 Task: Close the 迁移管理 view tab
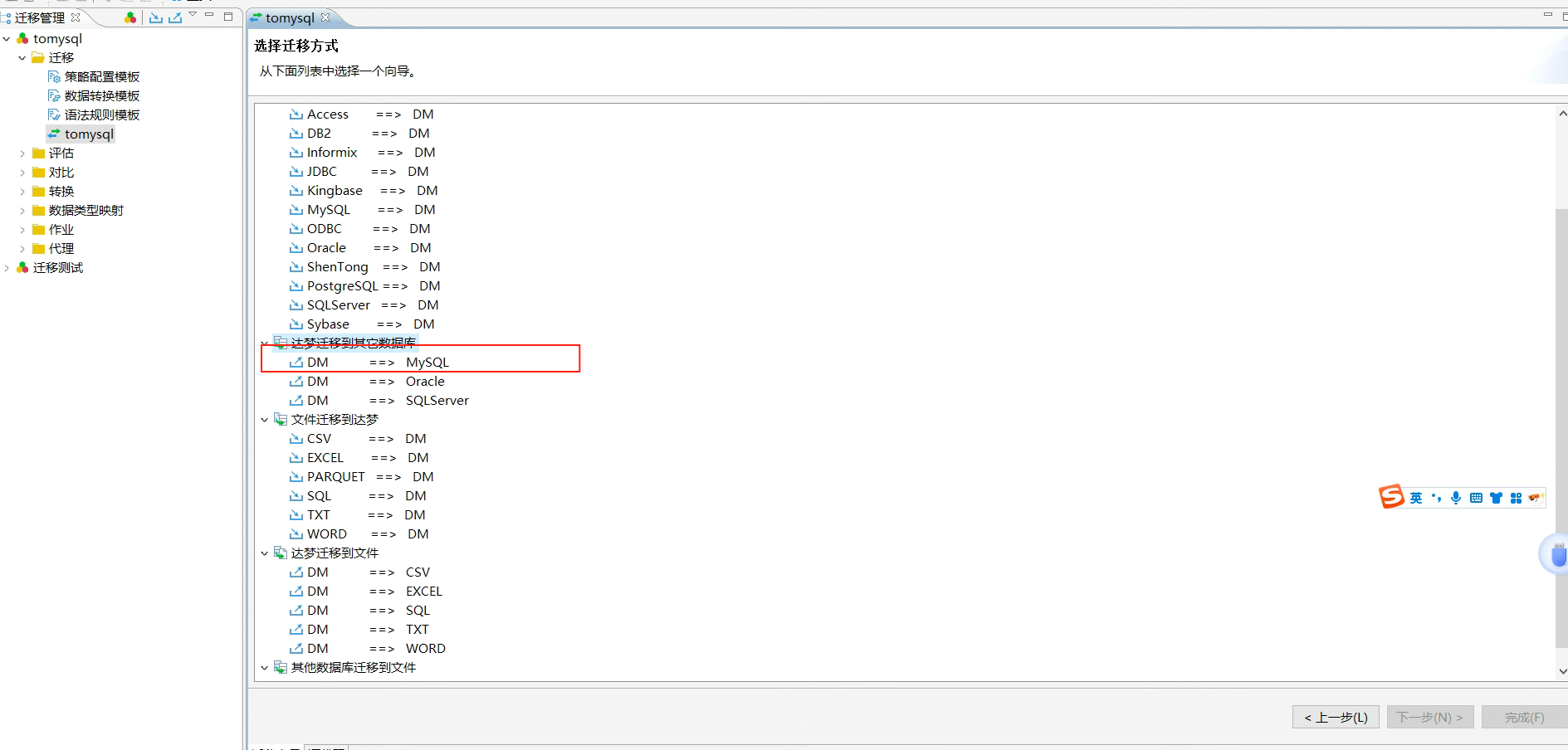(x=76, y=17)
